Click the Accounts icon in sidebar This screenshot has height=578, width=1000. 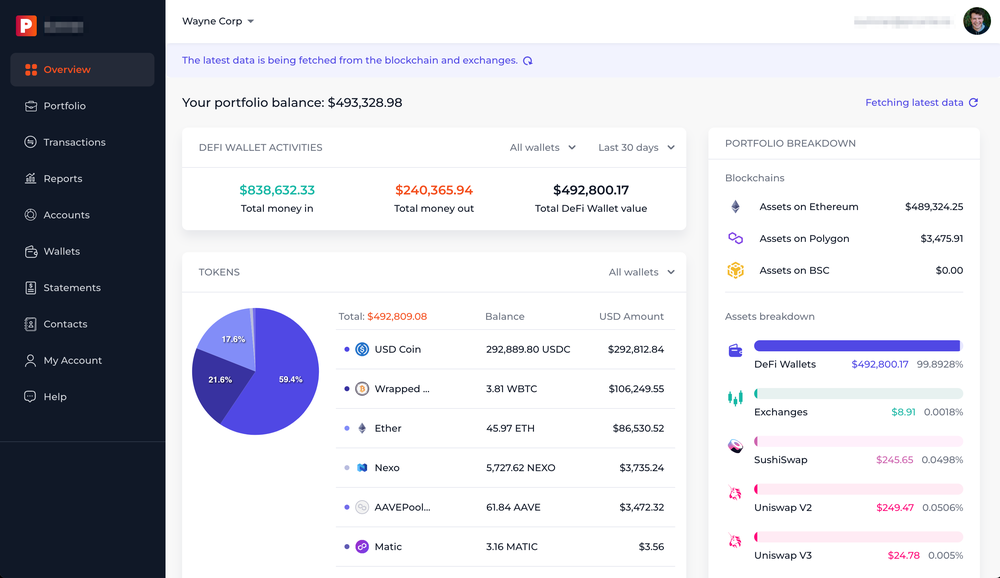pos(31,215)
